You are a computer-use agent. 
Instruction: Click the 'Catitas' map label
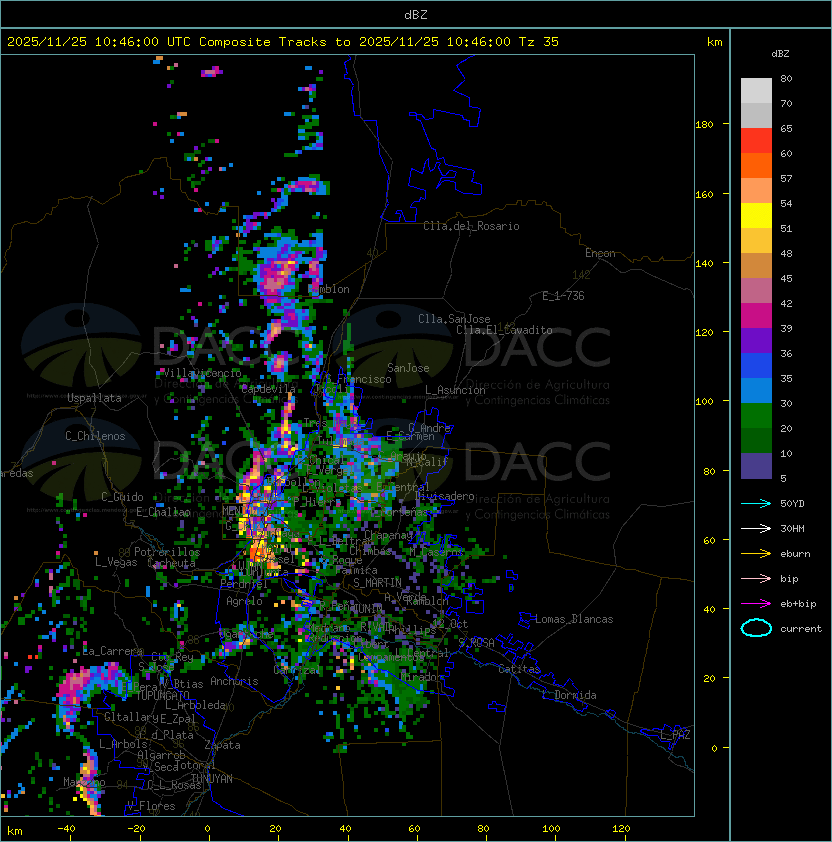coord(519,669)
